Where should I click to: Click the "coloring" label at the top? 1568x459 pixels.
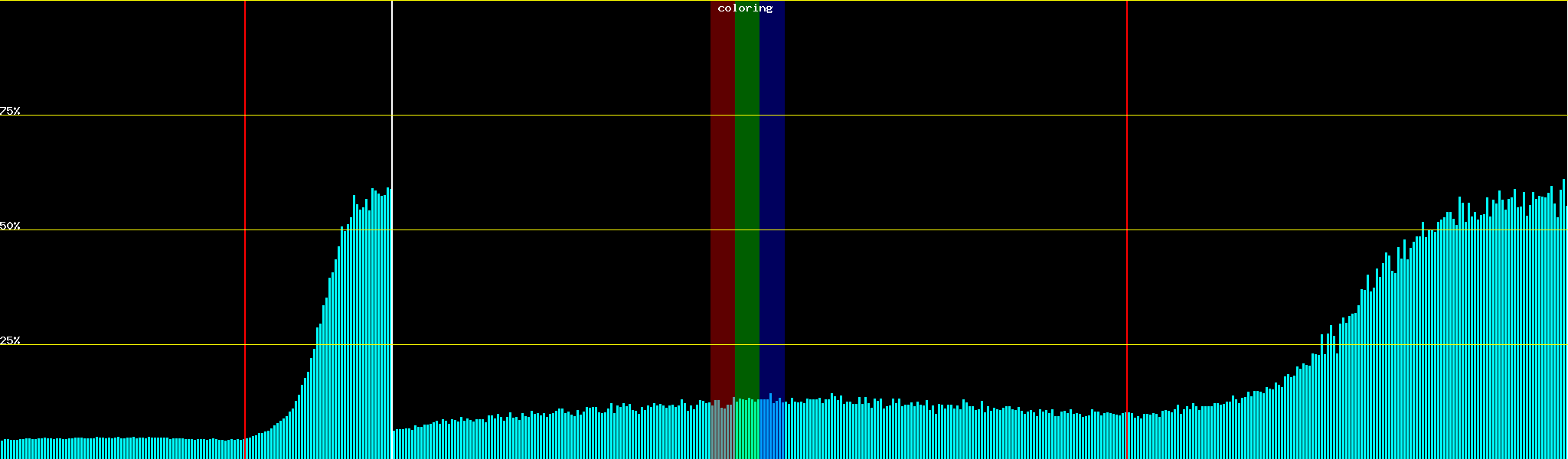point(745,8)
